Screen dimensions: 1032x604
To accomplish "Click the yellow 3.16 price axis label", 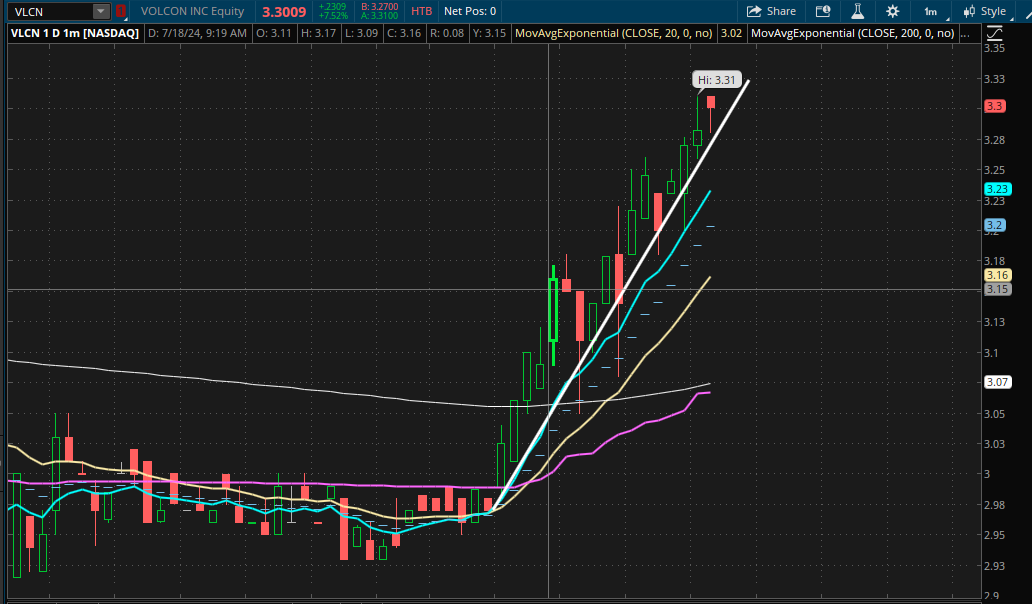I will (x=997, y=275).
